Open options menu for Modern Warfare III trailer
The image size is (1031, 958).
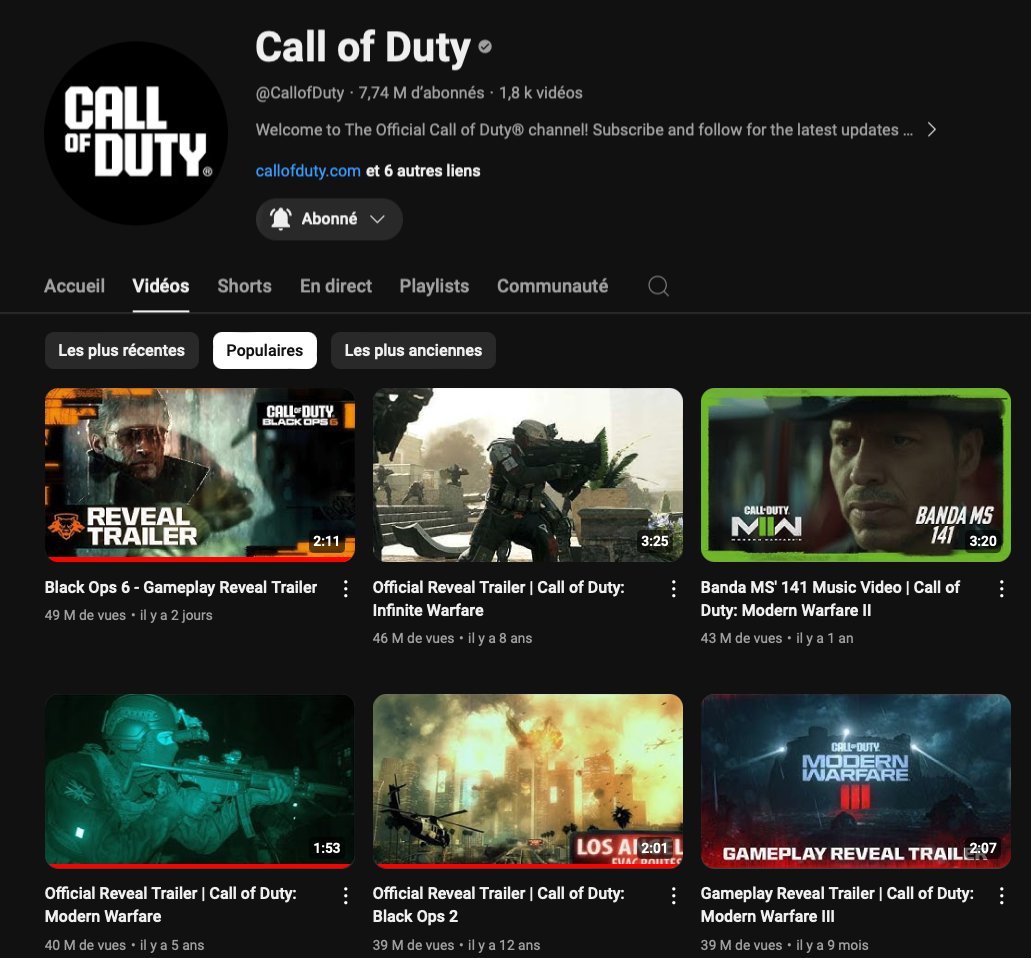pyautogui.click(x=1002, y=895)
